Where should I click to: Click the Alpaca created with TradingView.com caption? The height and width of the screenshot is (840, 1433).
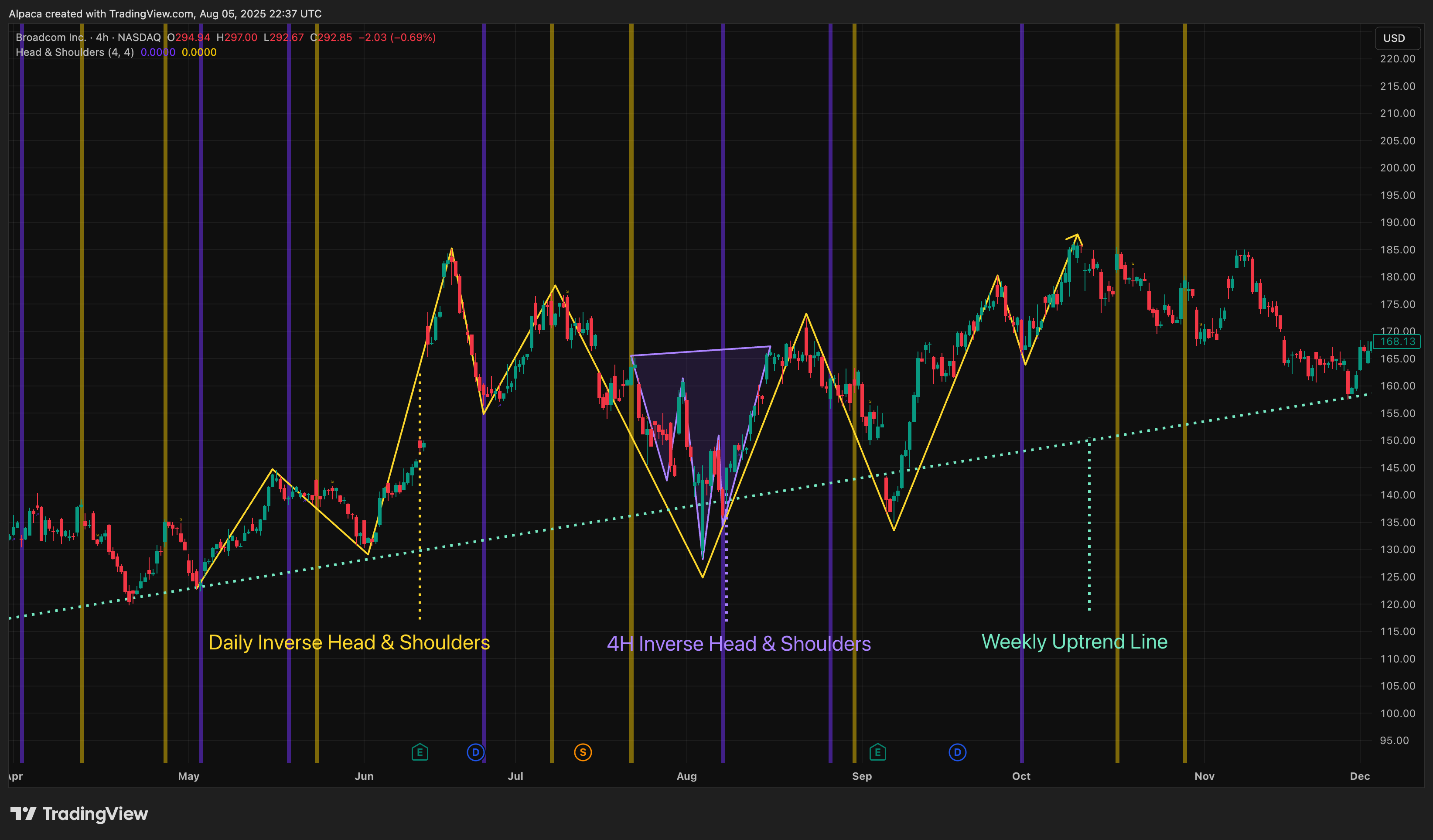[165, 14]
